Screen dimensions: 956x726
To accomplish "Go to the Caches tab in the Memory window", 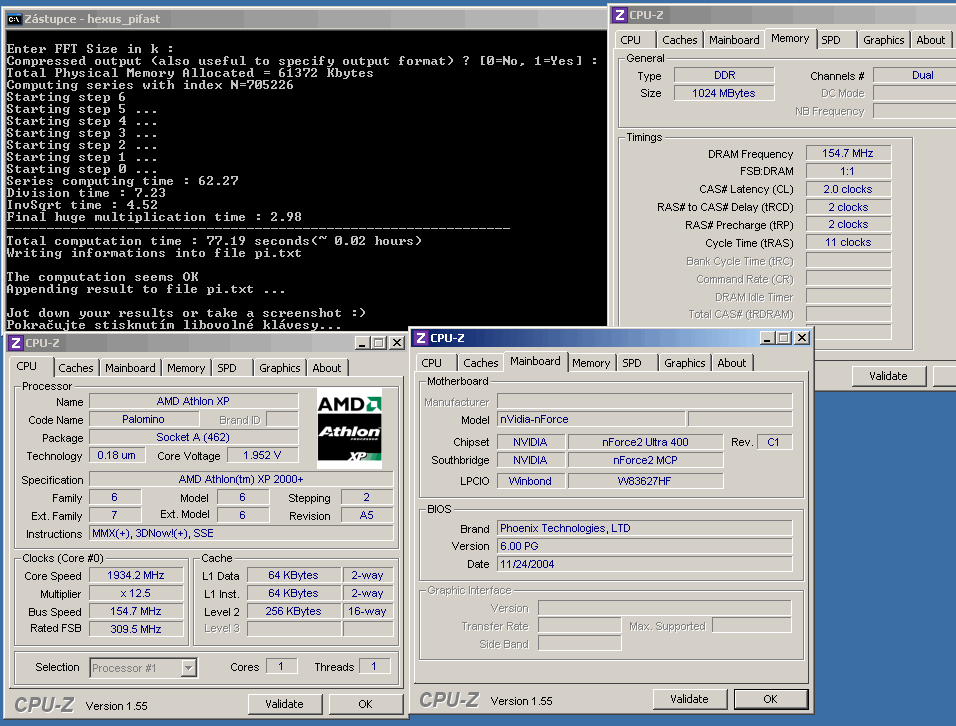I will coord(679,40).
